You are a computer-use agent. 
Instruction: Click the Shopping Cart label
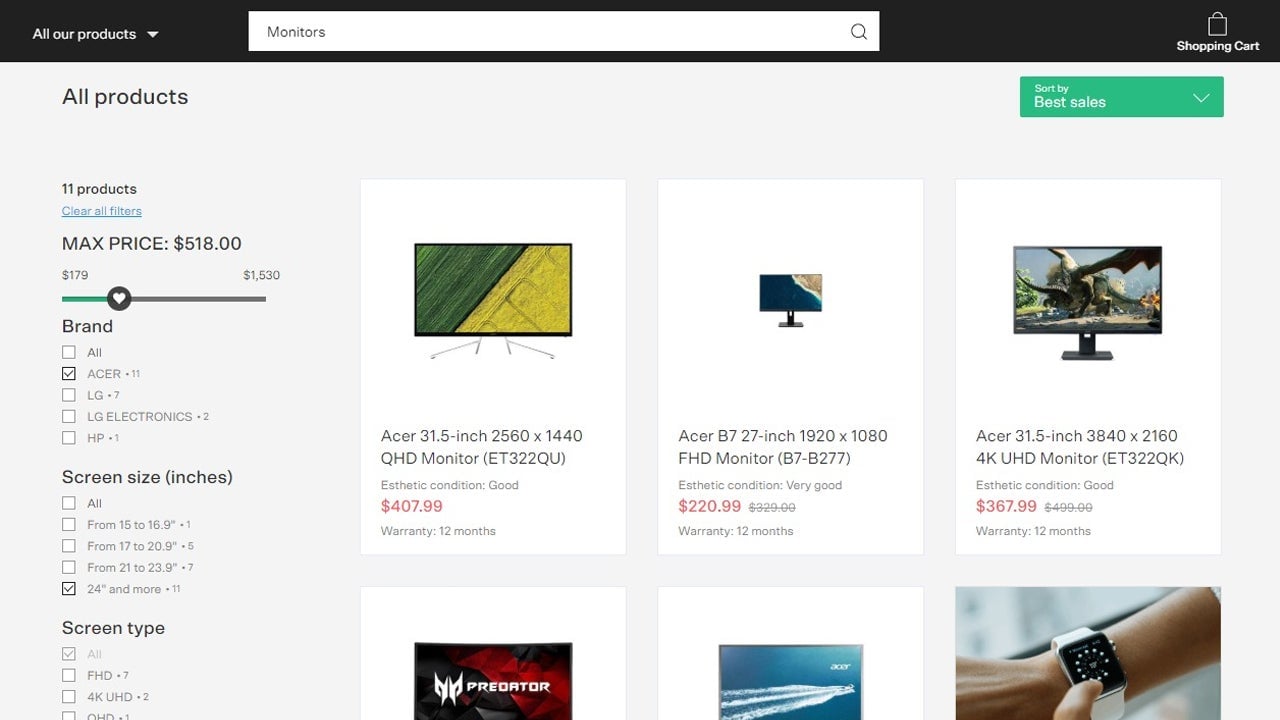(1218, 46)
